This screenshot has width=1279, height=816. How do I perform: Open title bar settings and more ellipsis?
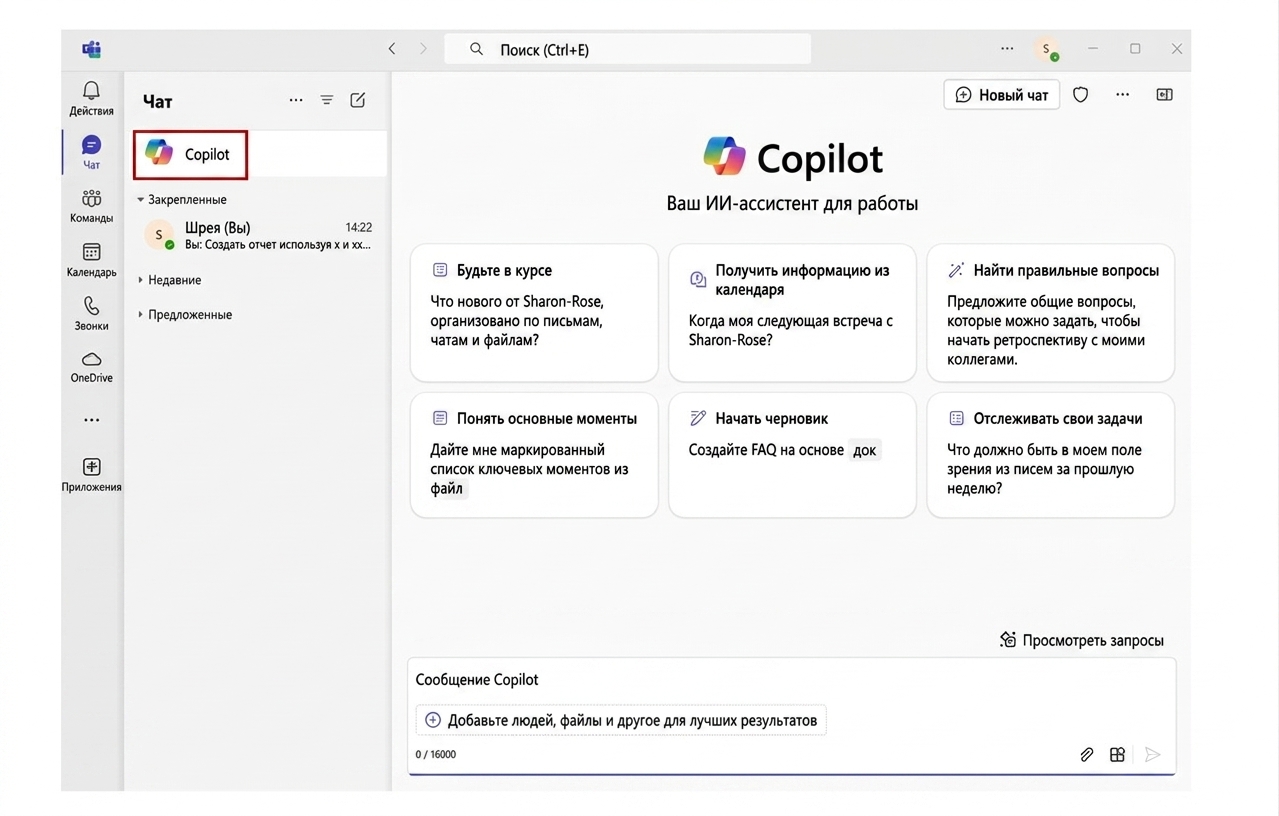tap(1007, 48)
